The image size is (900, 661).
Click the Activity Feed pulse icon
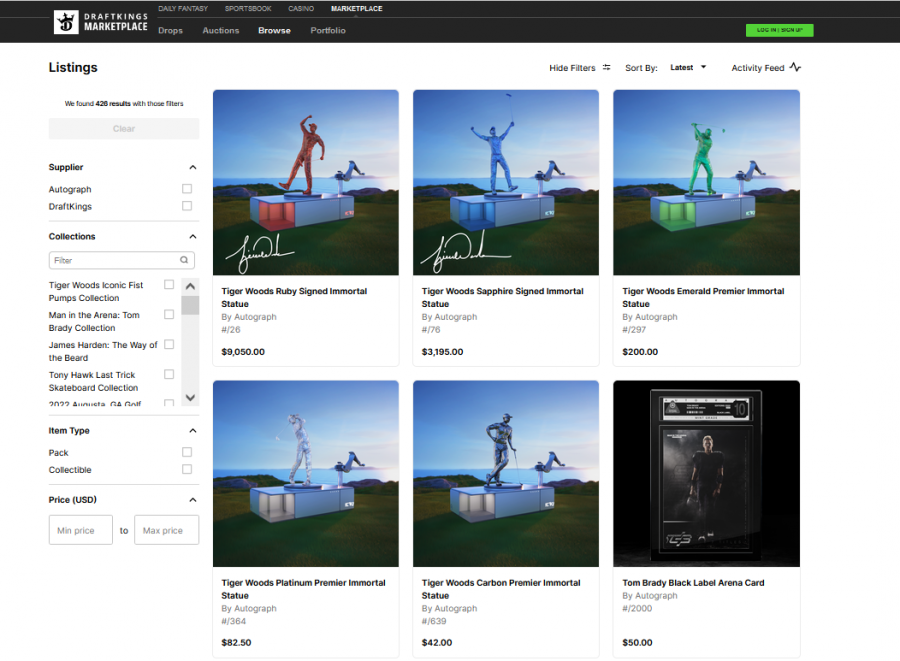(x=795, y=67)
